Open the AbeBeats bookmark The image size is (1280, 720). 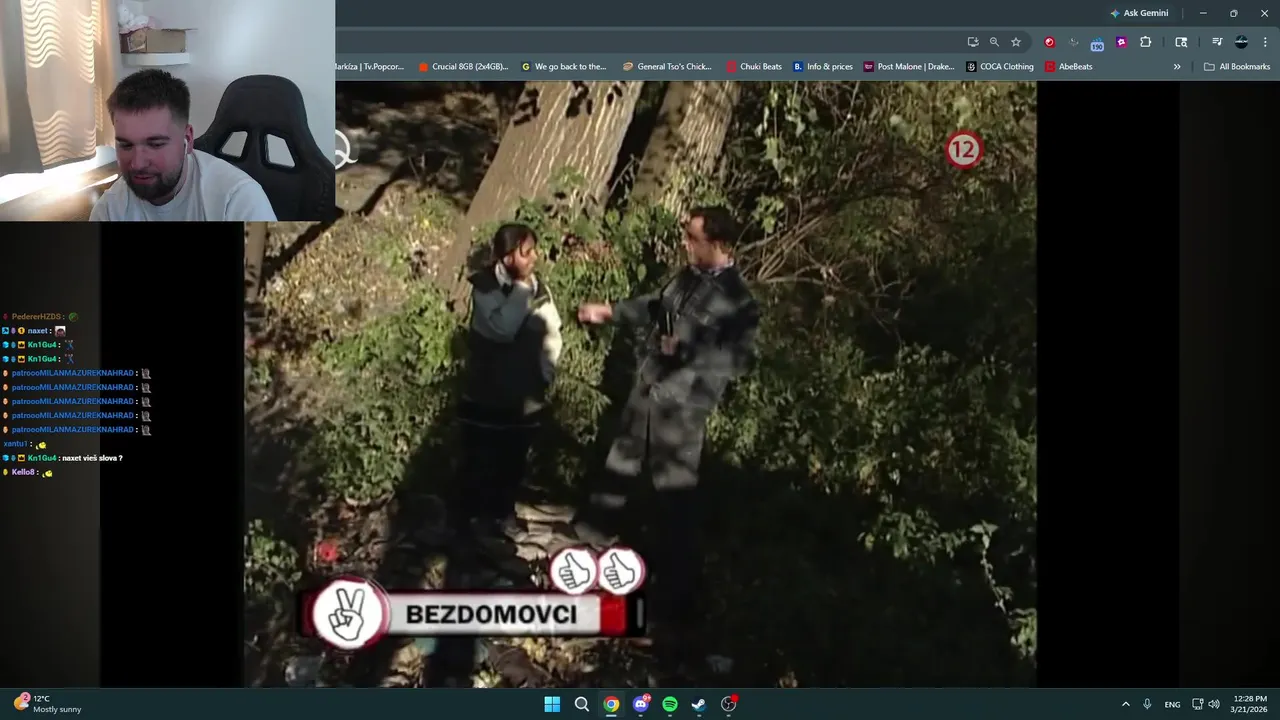[x=1068, y=67]
